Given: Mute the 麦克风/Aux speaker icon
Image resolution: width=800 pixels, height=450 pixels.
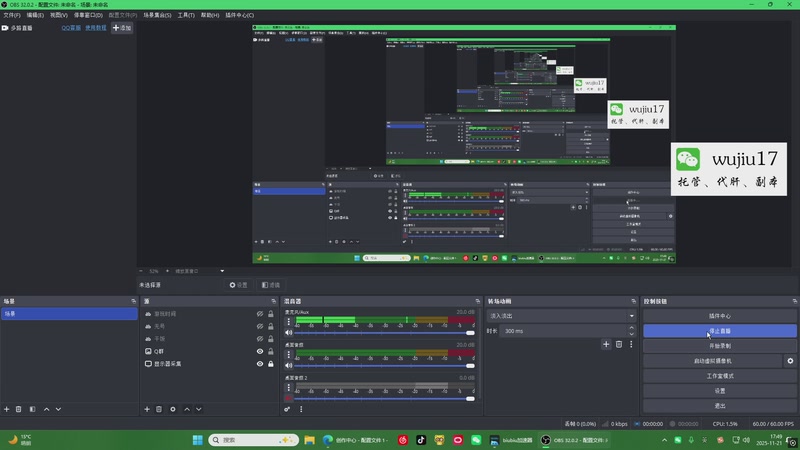Looking at the screenshot, I should click(289, 333).
